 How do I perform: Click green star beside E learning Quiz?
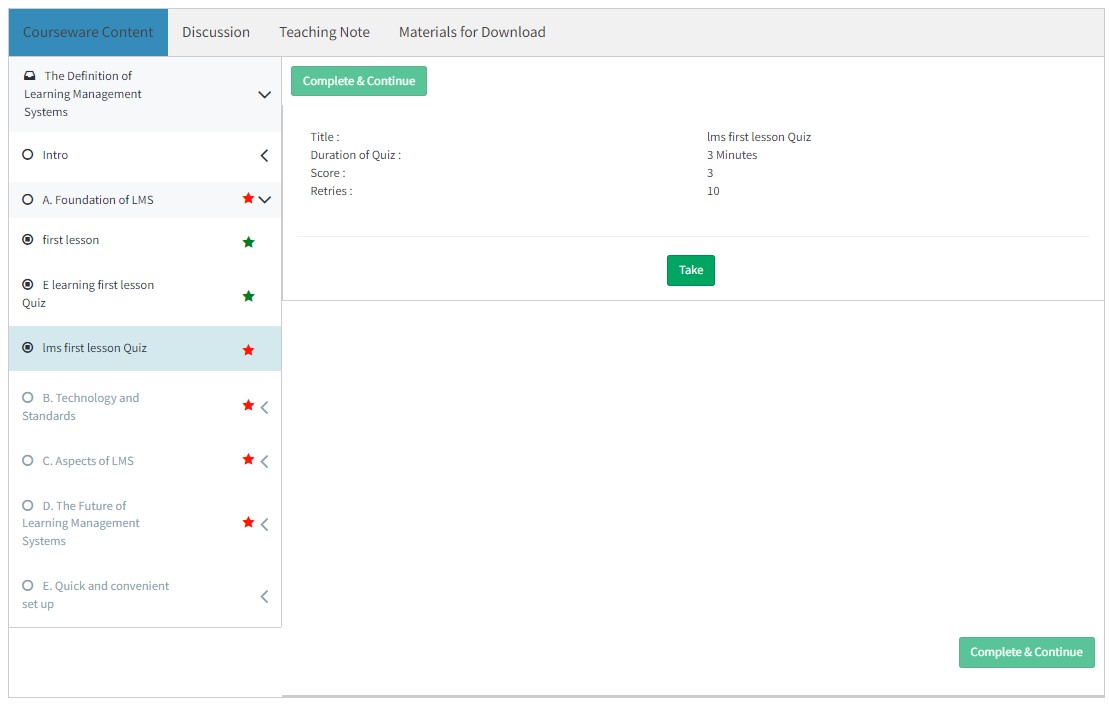pyautogui.click(x=249, y=296)
